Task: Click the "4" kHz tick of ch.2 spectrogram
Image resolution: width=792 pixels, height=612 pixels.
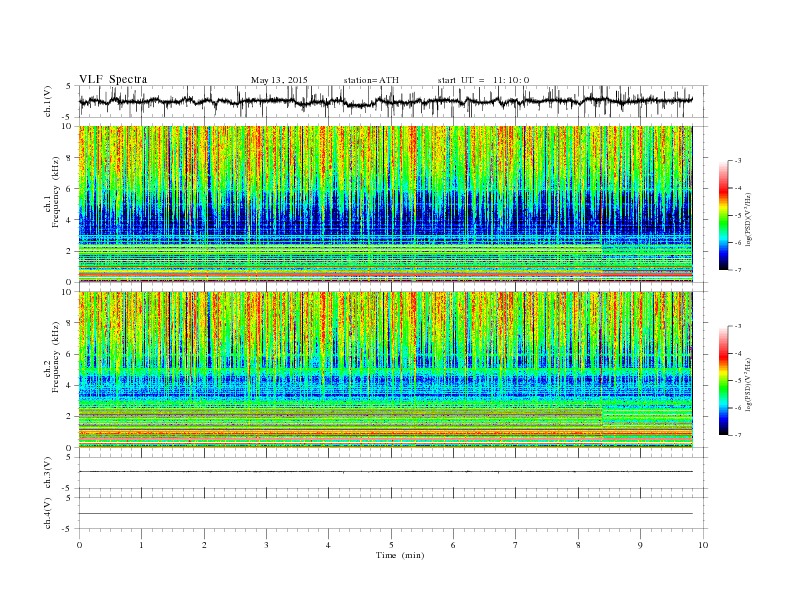Action: pyautogui.click(x=70, y=385)
